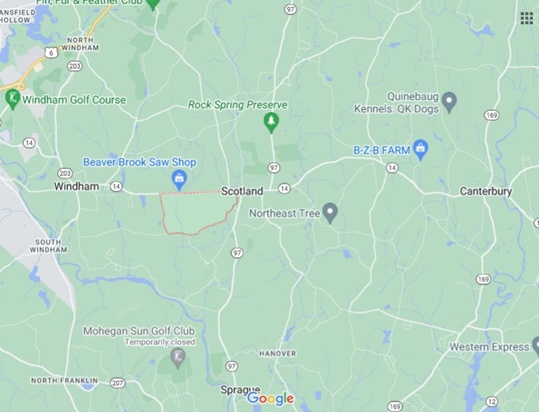Screen dimensions: 539x412
Task: Select the US Route 6 shield
Action: coord(51,52)
